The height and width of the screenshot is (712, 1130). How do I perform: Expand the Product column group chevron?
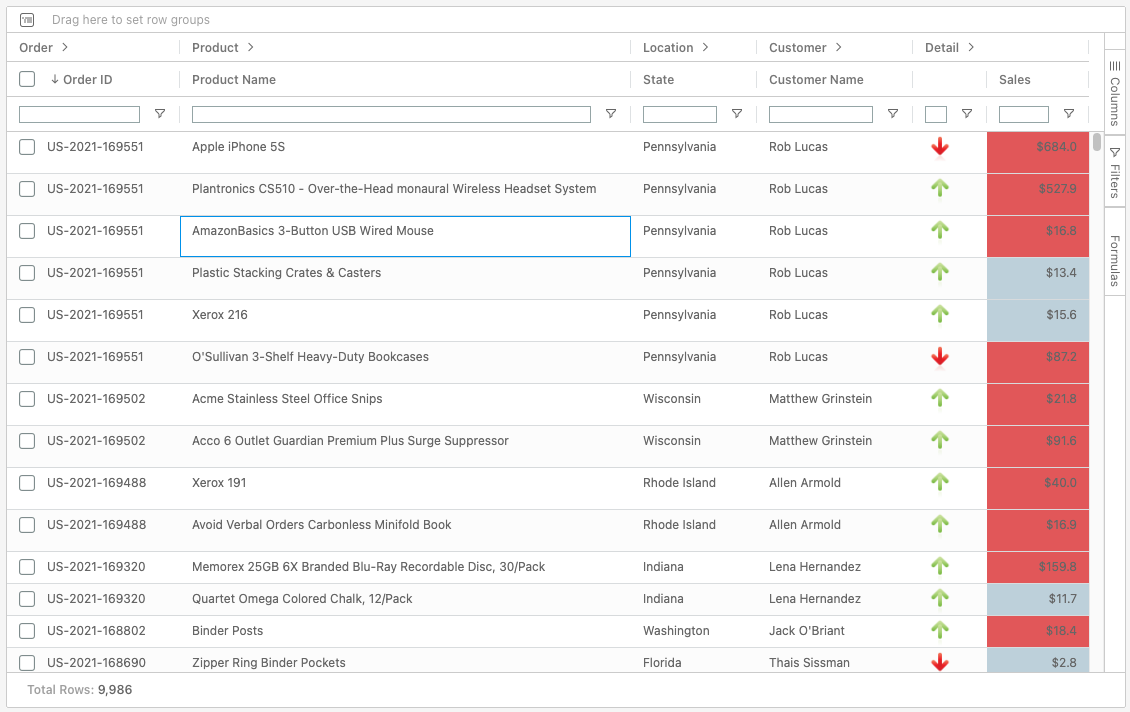click(251, 47)
